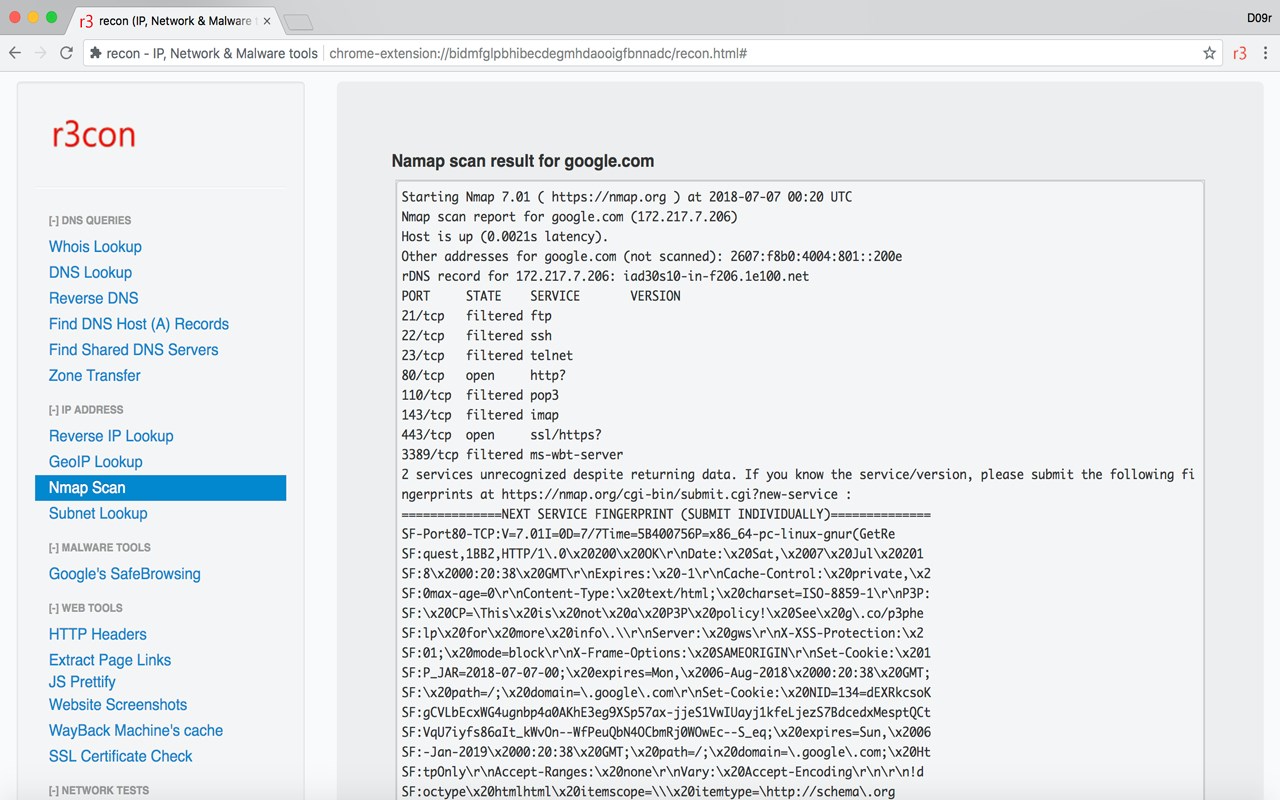The height and width of the screenshot is (800, 1280).
Task: Select Find Shared DNS Servers
Action: tap(133, 350)
